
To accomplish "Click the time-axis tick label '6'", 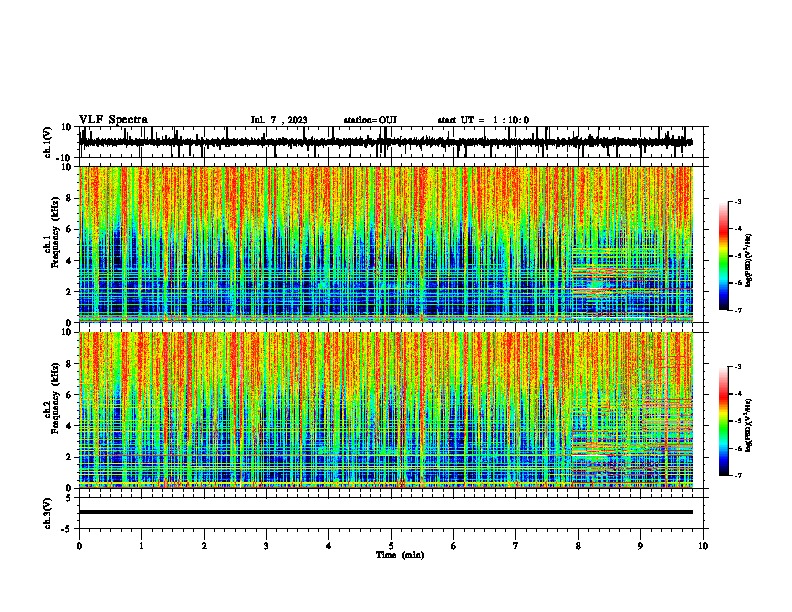I will click(454, 546).
